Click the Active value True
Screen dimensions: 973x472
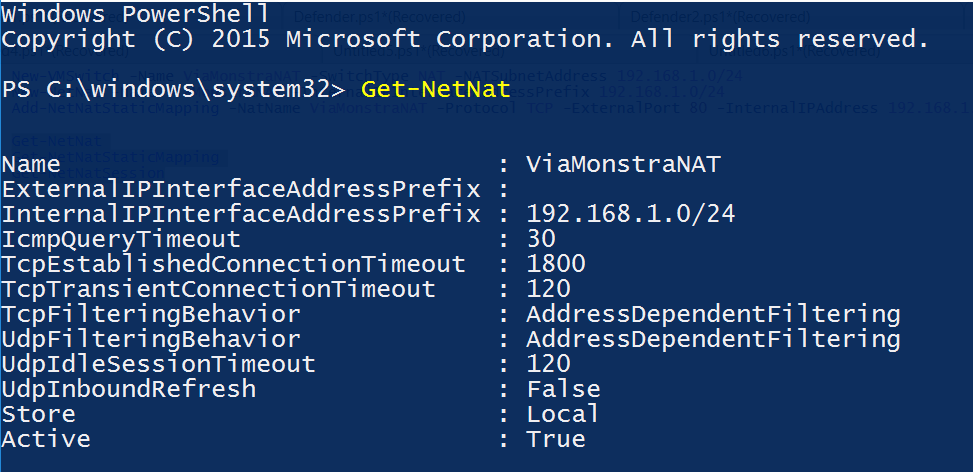[556, 439]
